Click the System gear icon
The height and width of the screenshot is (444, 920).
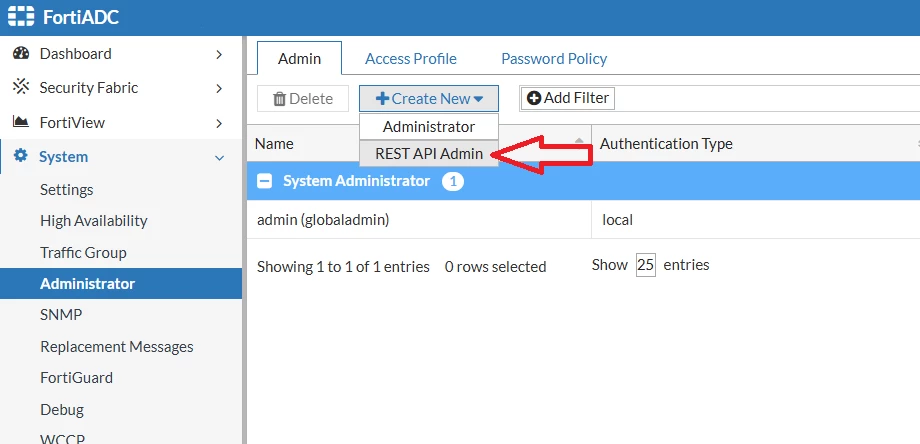tap(21, 156)
